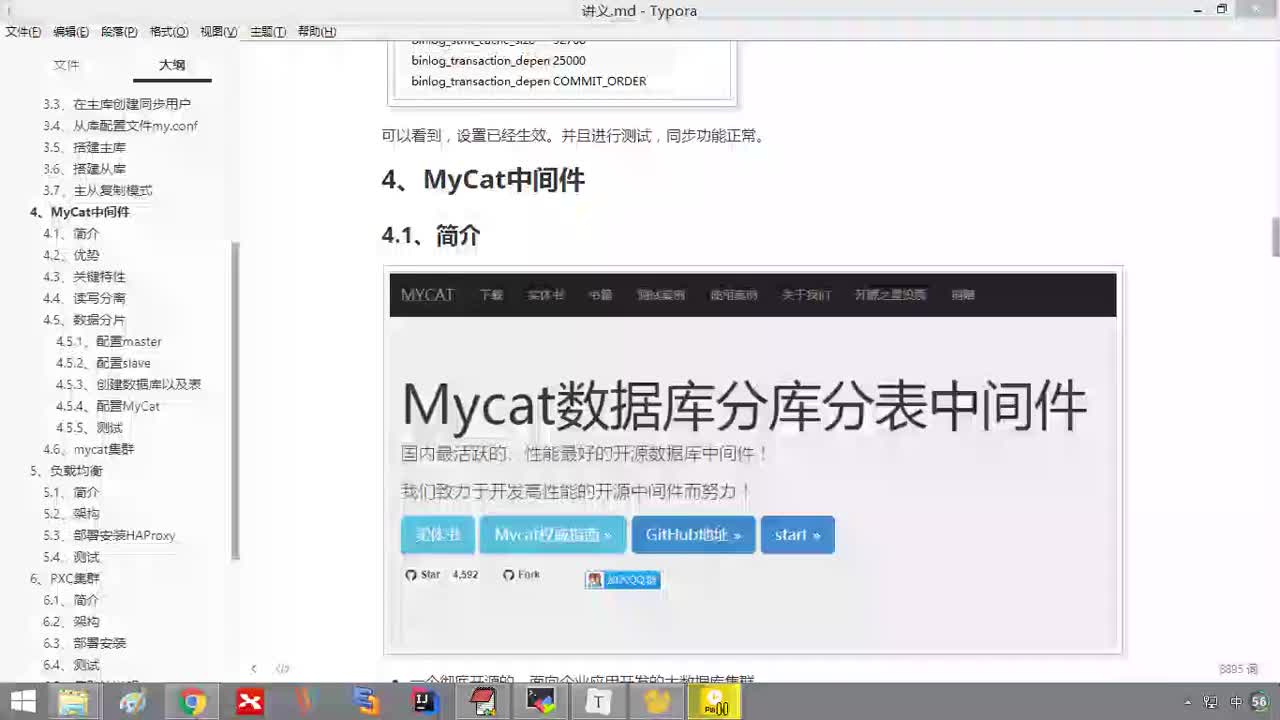Switch sidebar to the 文件 tab
This screenshot has width=1280, height=720.
(x=66, y=65)
